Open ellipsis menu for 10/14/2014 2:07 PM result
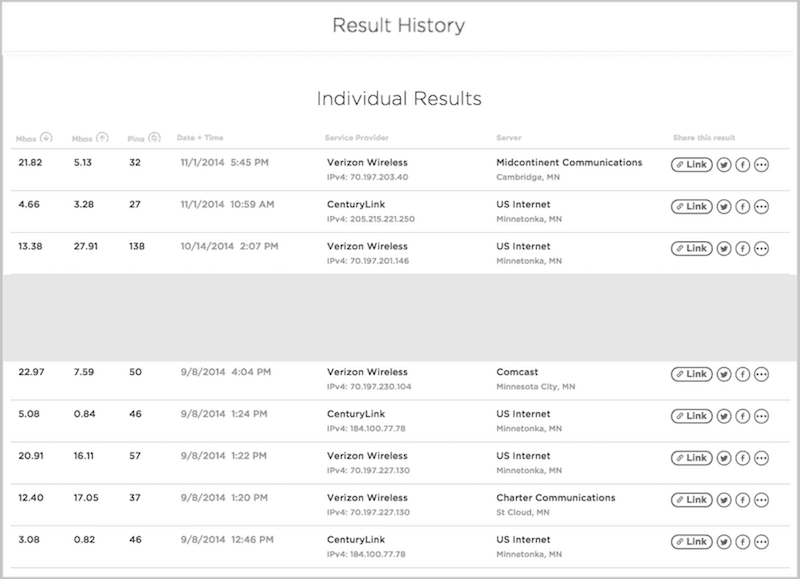 (x=762, y=248)
